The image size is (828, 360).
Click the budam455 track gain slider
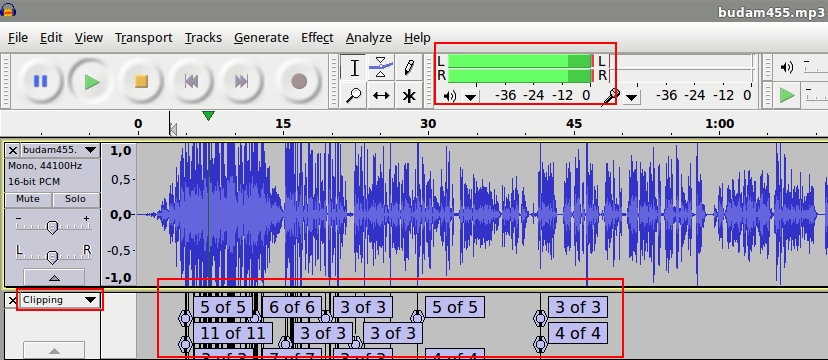pos(52,227)
